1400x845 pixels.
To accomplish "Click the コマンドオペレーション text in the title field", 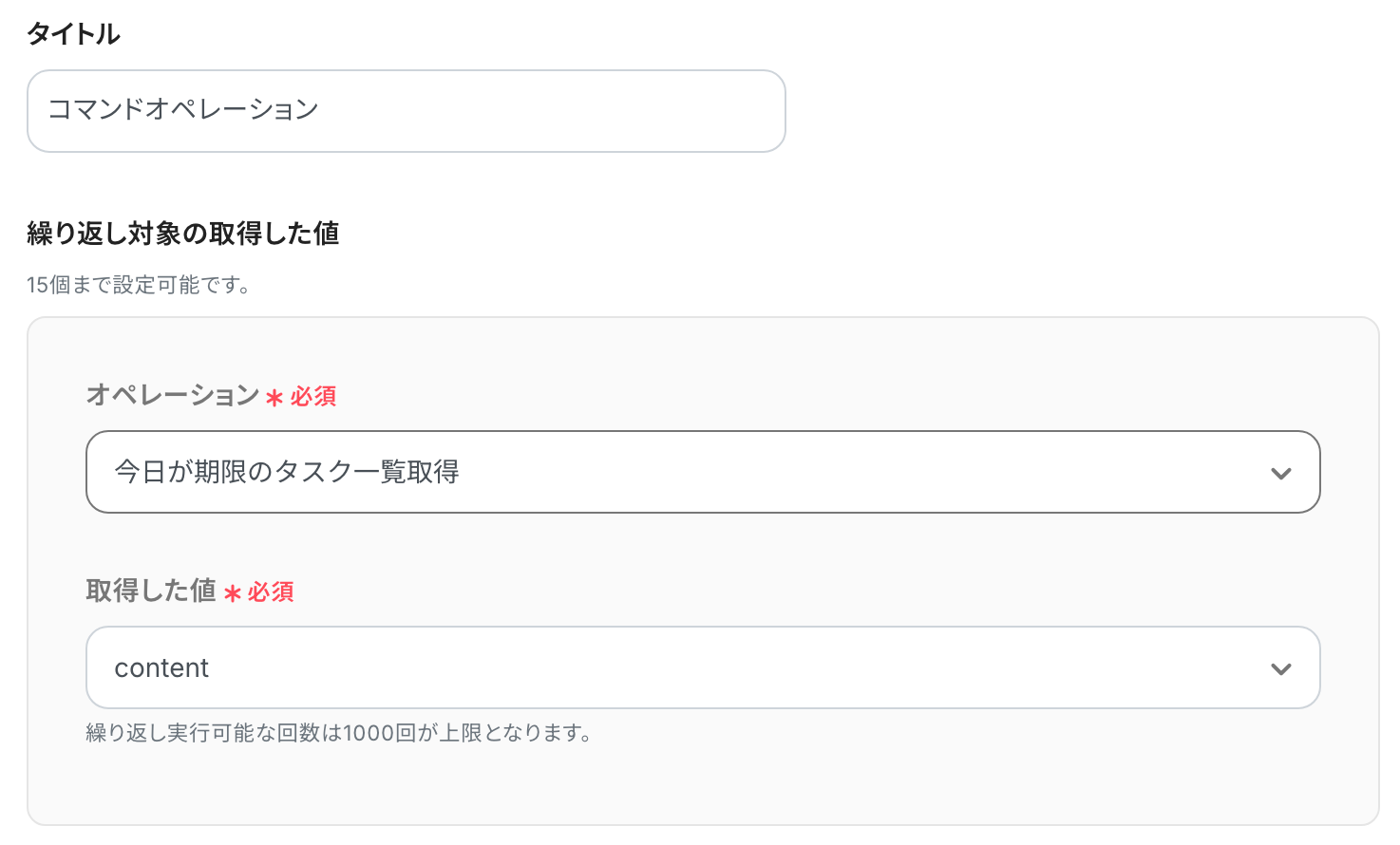I will [x=183, y=110].
